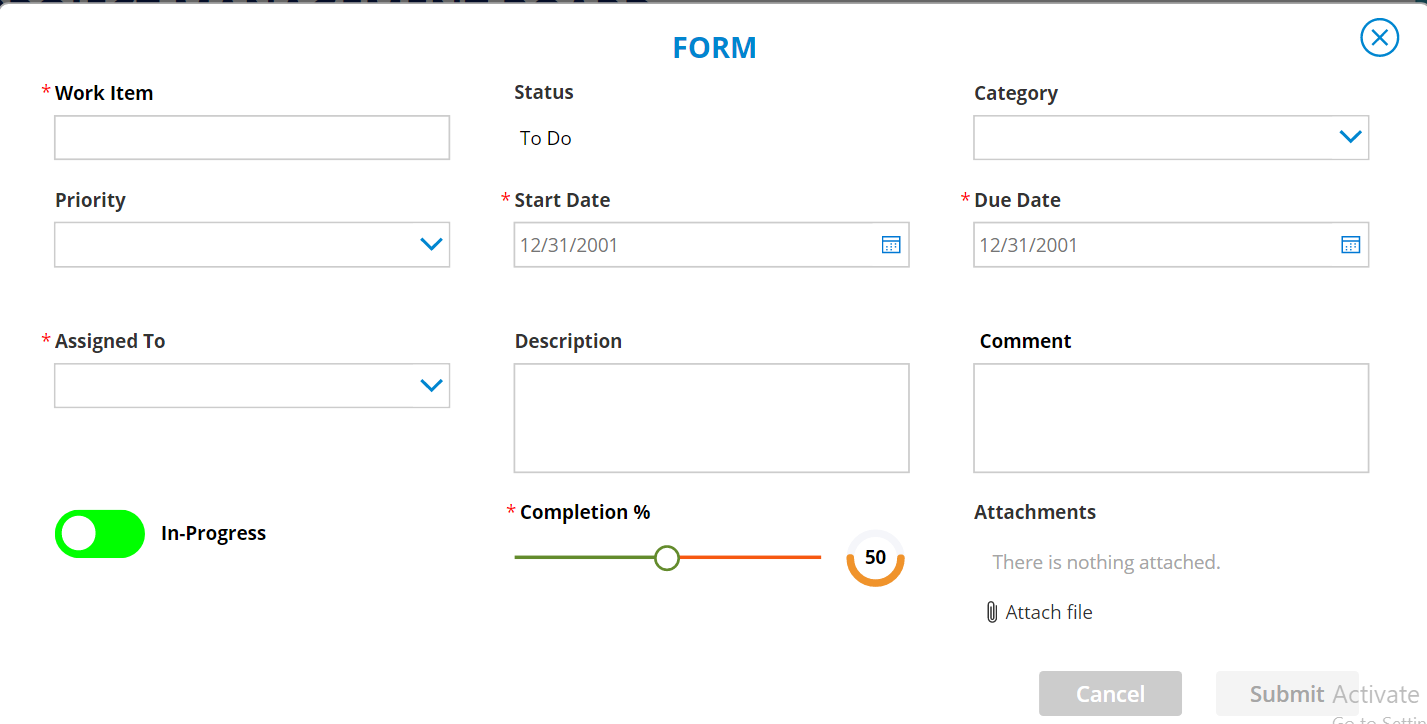Click the red asterisk beside Assigned To
This screenshot has width=1427, height=724.
point(45,340)
